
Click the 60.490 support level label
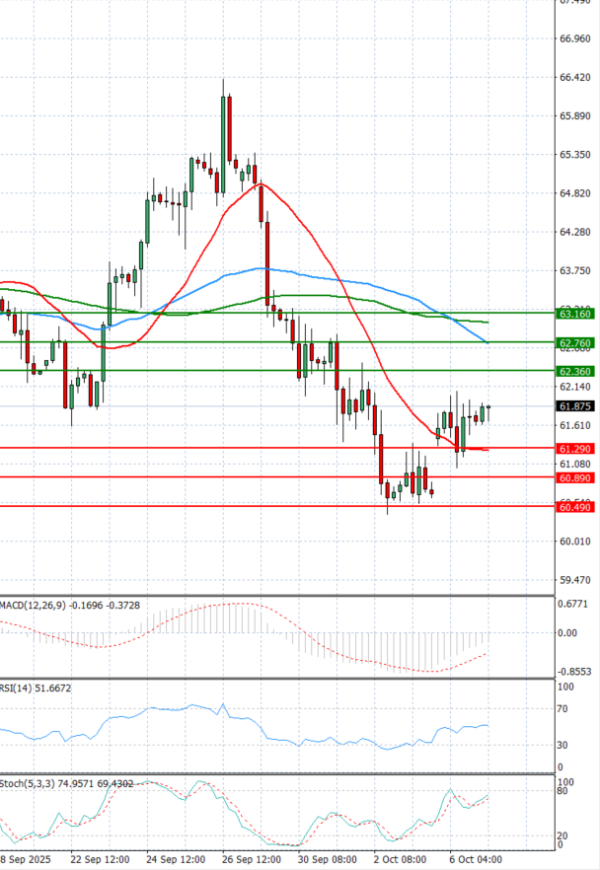pos(574,508)
